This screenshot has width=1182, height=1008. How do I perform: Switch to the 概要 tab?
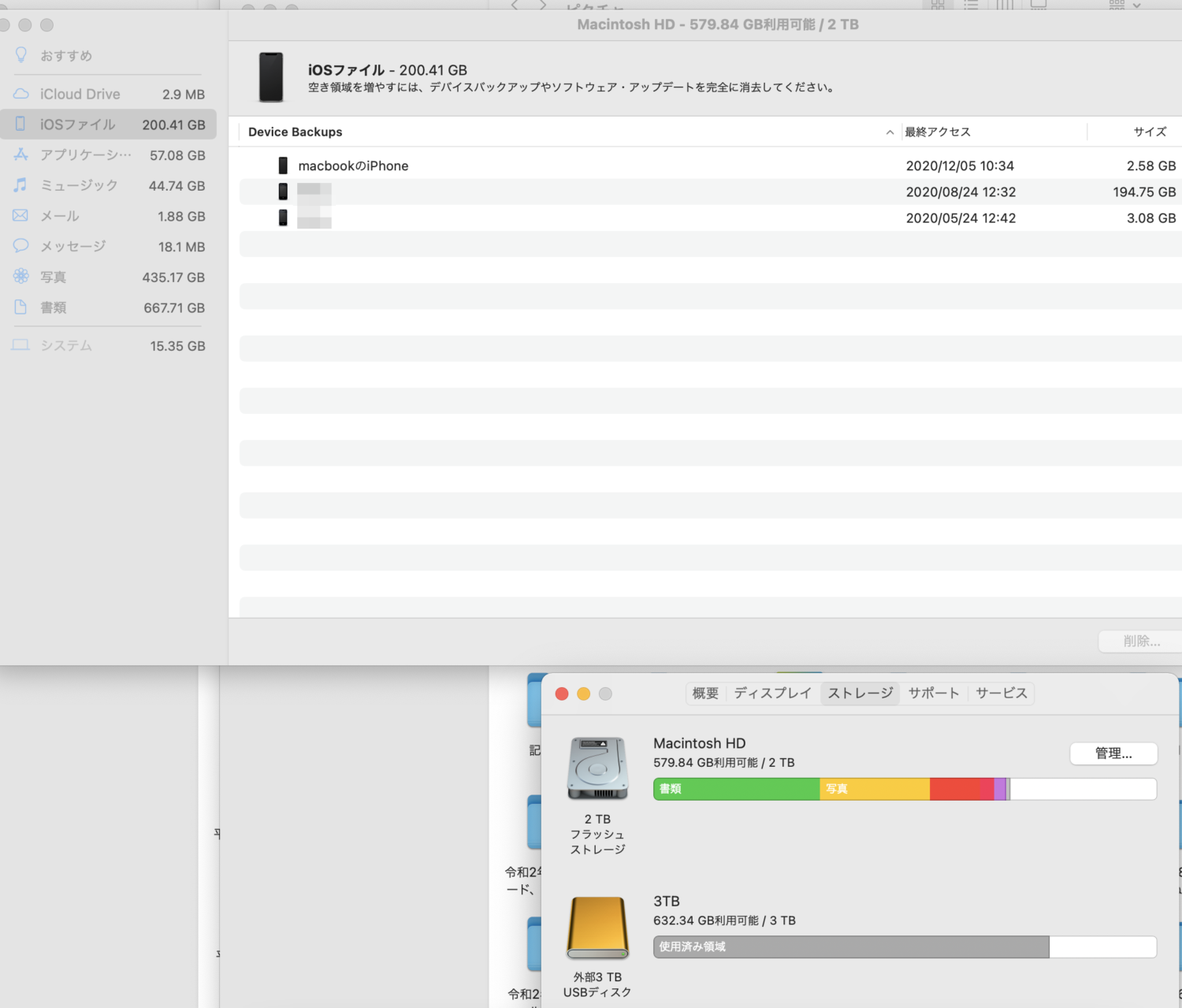(x=705, y=694)
